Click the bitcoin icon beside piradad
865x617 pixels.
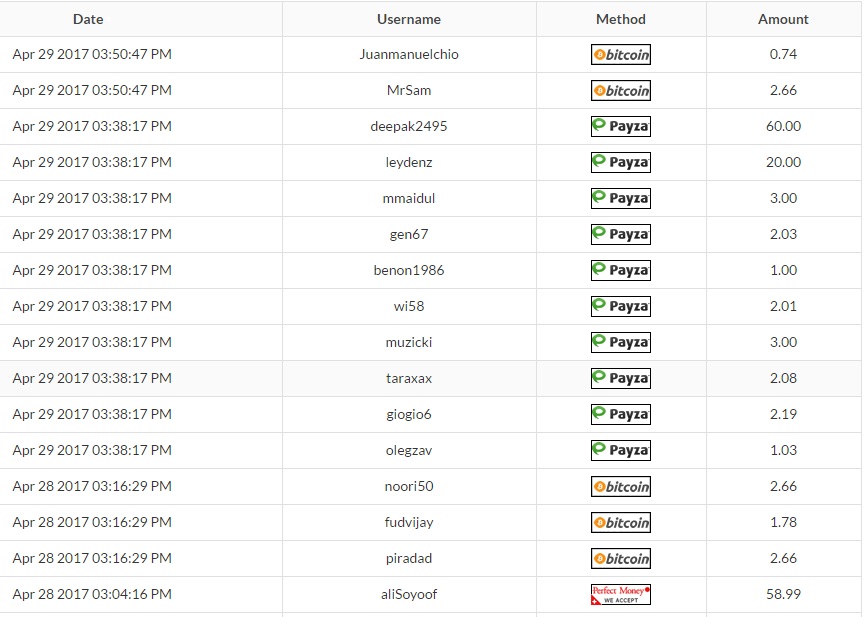621,559
